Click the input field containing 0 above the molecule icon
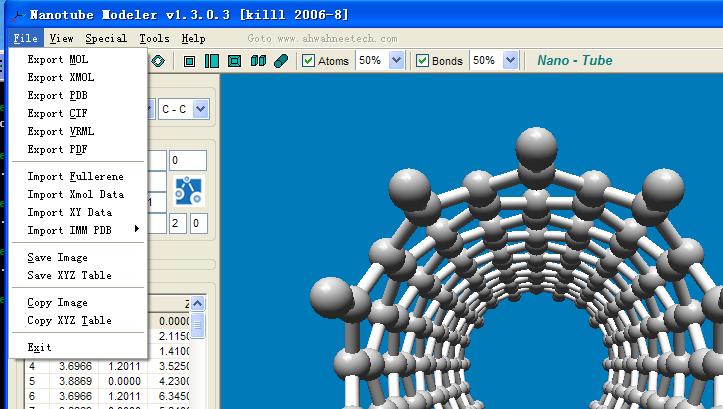The image size is (723, 409). 188,160
